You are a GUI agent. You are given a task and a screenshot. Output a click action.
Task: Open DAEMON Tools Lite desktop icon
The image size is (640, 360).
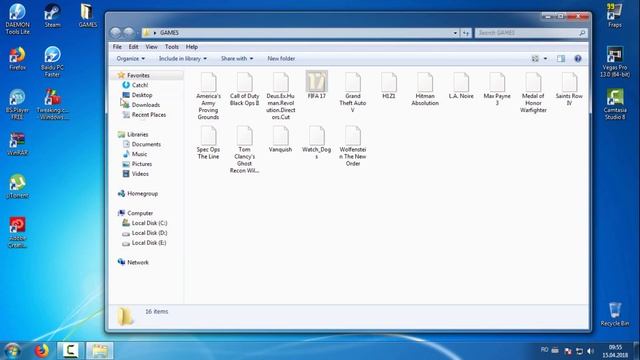pos(18,19)
